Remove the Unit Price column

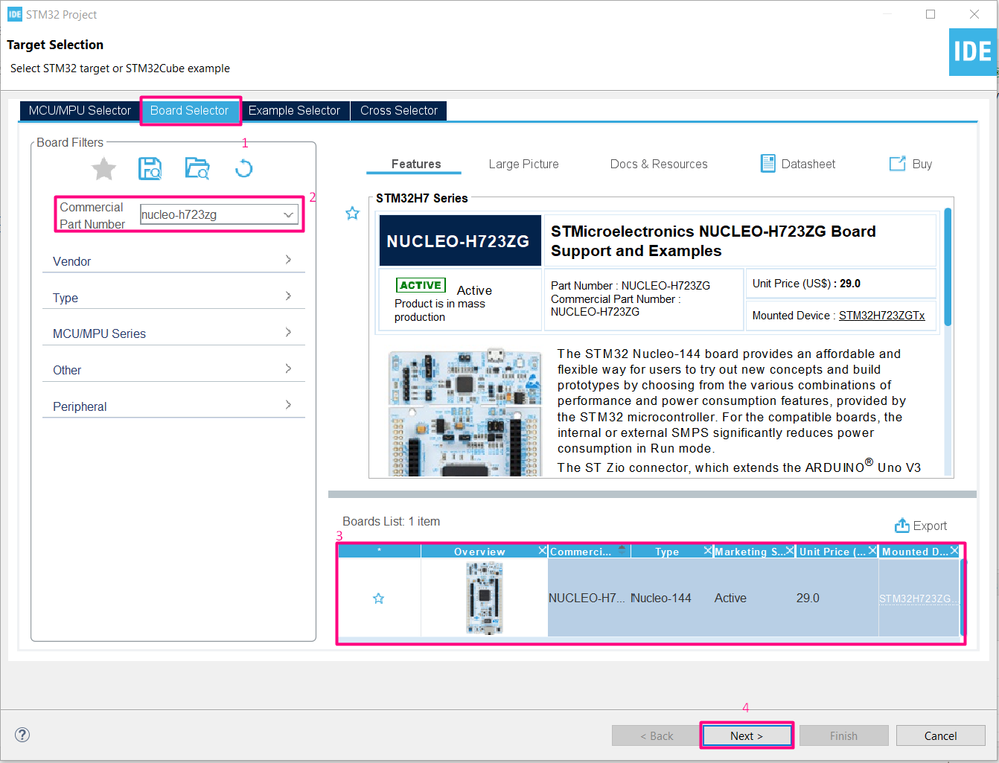873,550
